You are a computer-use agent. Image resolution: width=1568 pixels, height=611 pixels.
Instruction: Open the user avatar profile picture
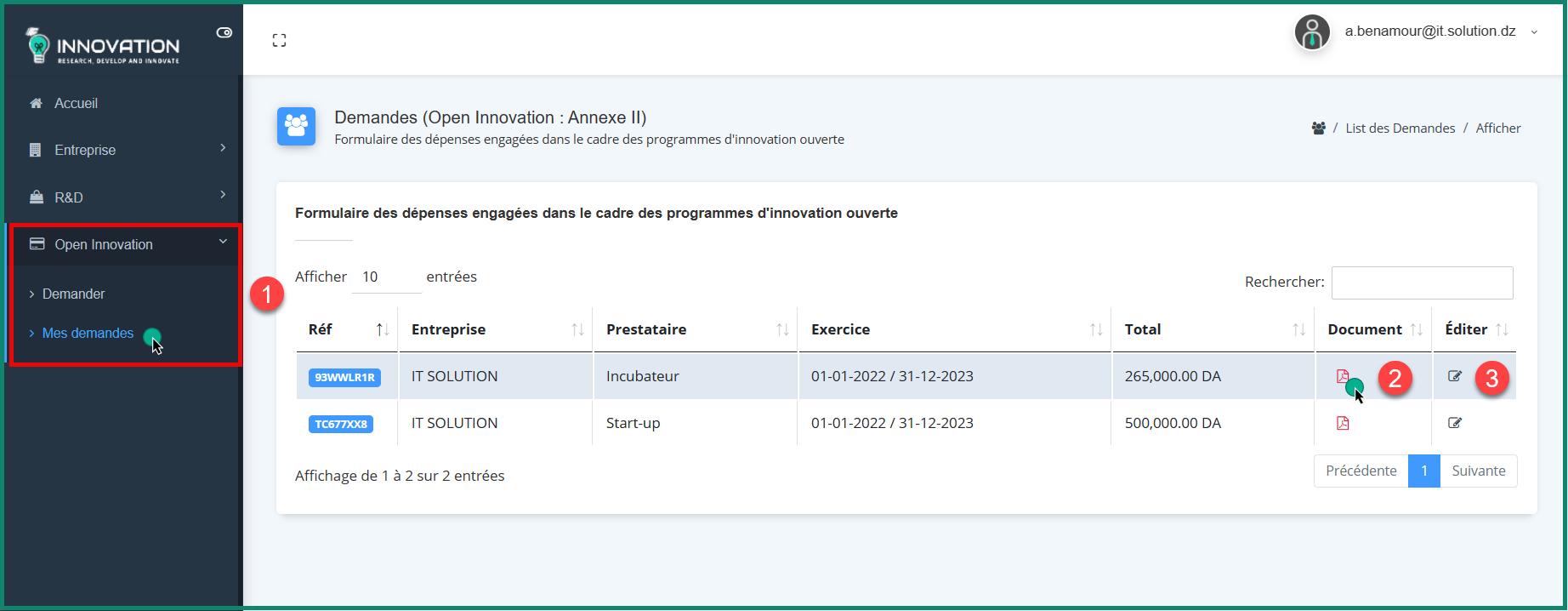[x=1312, y=33]
